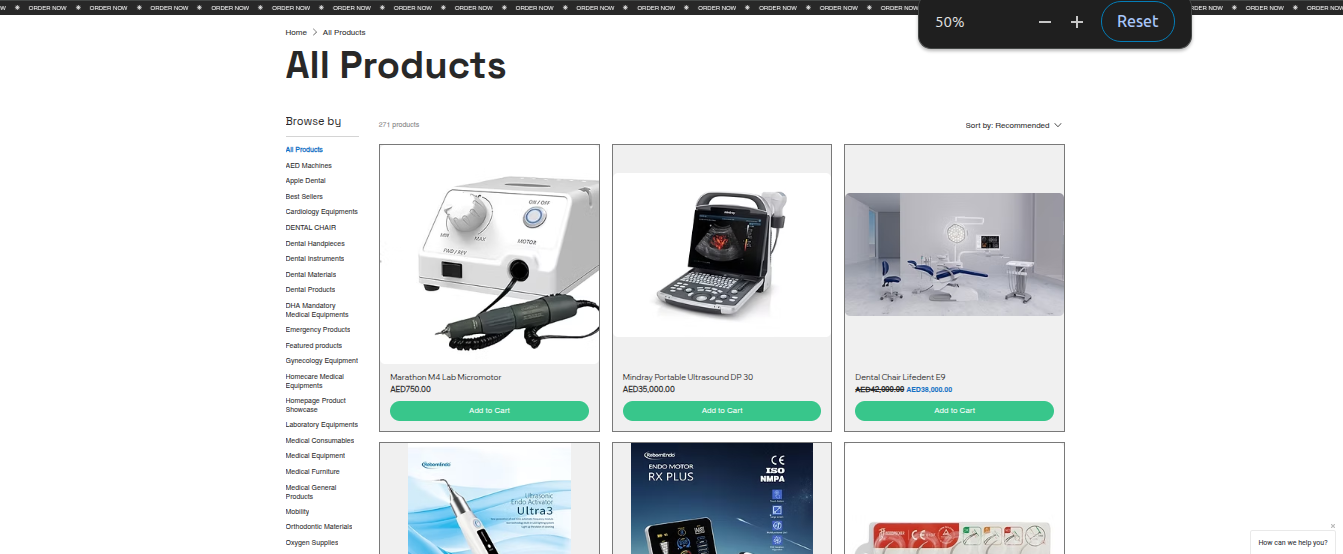
Task: Close the 'How can we help you?' chat
Action: tap(1332, 526)
